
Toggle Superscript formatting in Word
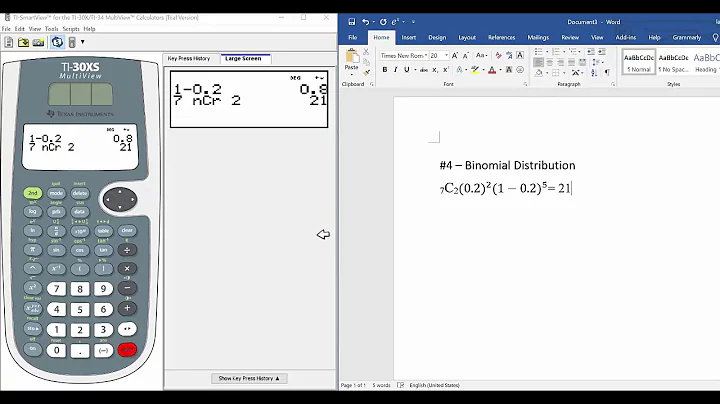[x=445, y=70]
